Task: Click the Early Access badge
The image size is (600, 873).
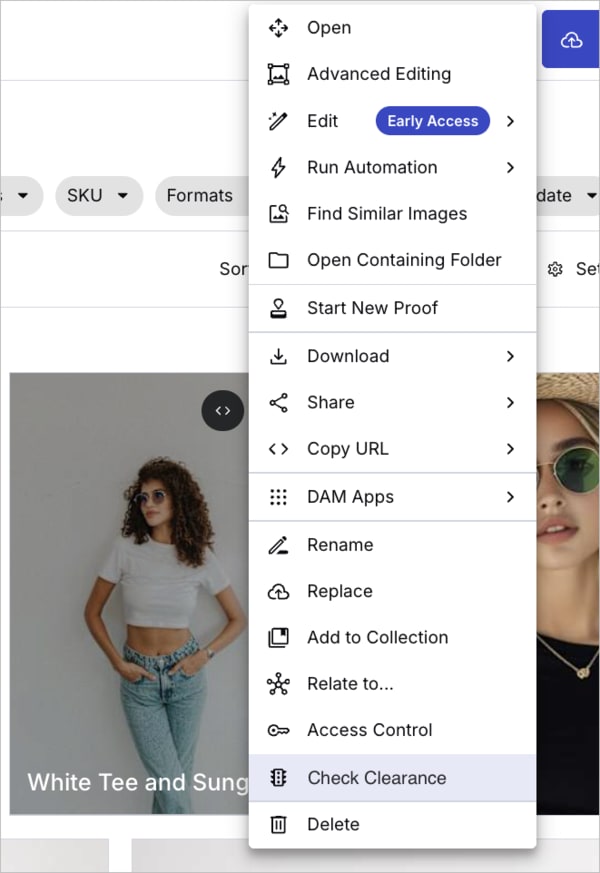Action: [x=432, y=121]
